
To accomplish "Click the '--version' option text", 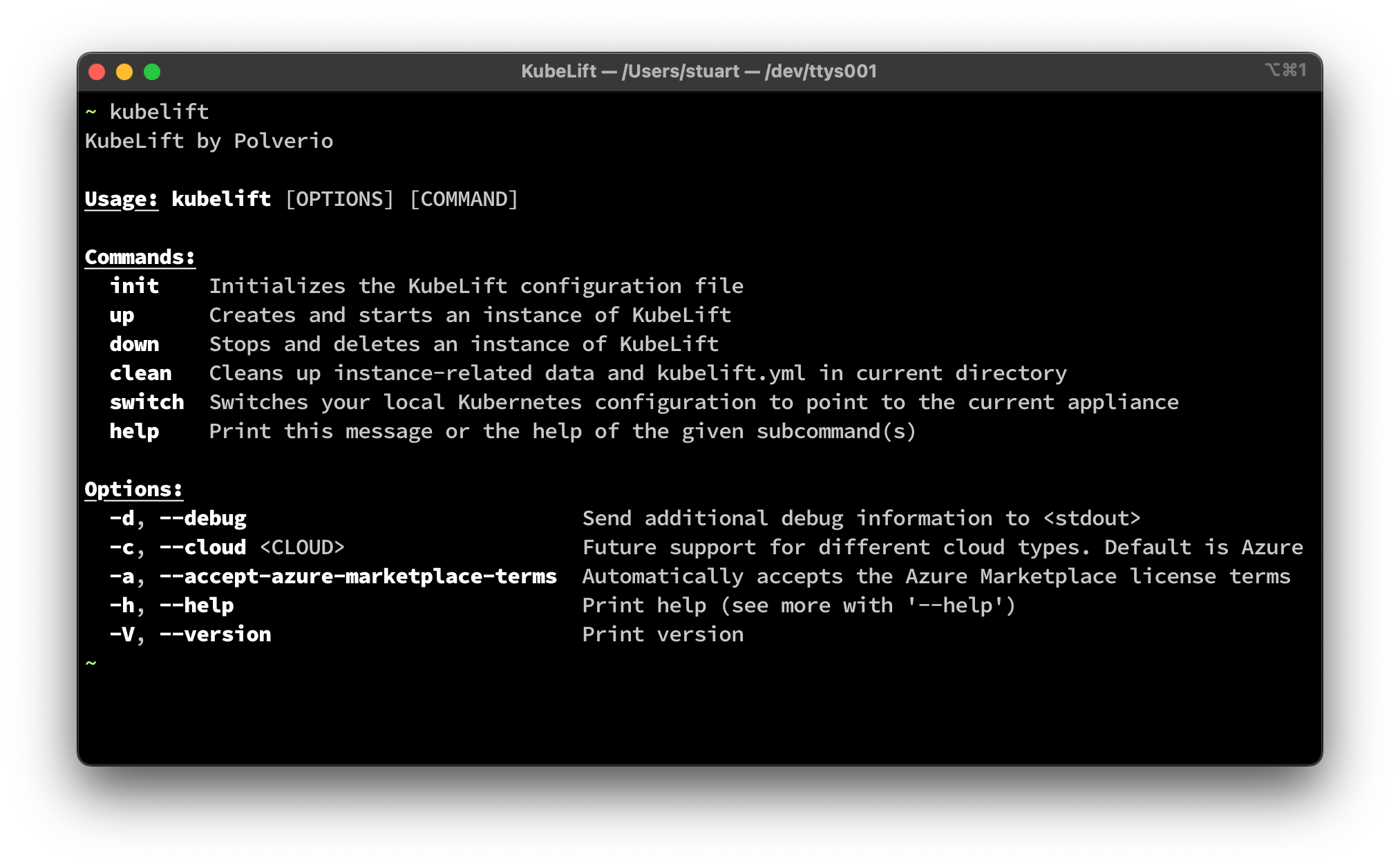I will [215, 634].
